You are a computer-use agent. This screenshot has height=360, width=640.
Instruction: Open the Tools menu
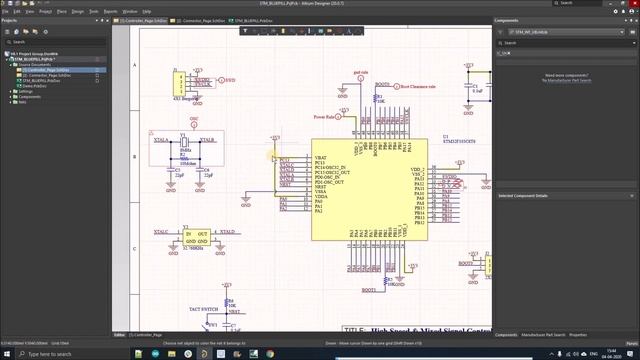[94, 11]
